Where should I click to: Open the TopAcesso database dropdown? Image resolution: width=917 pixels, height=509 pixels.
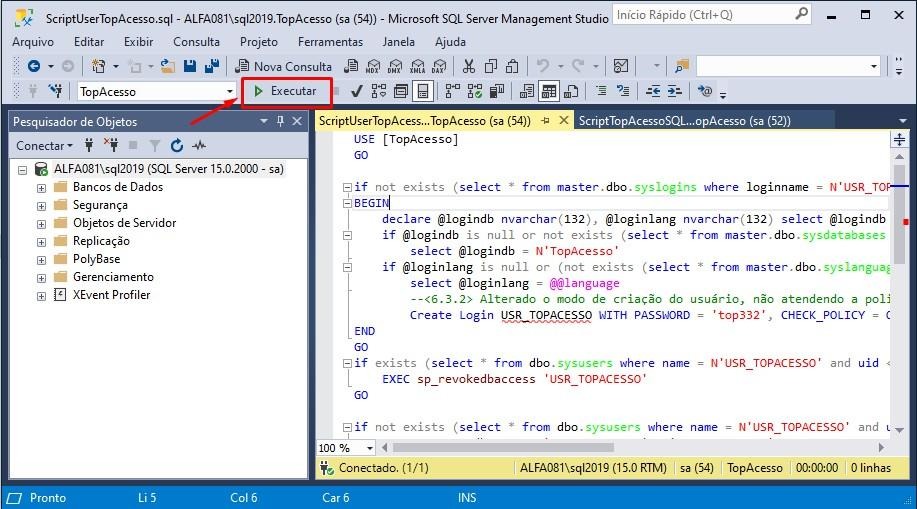[229, 91]
